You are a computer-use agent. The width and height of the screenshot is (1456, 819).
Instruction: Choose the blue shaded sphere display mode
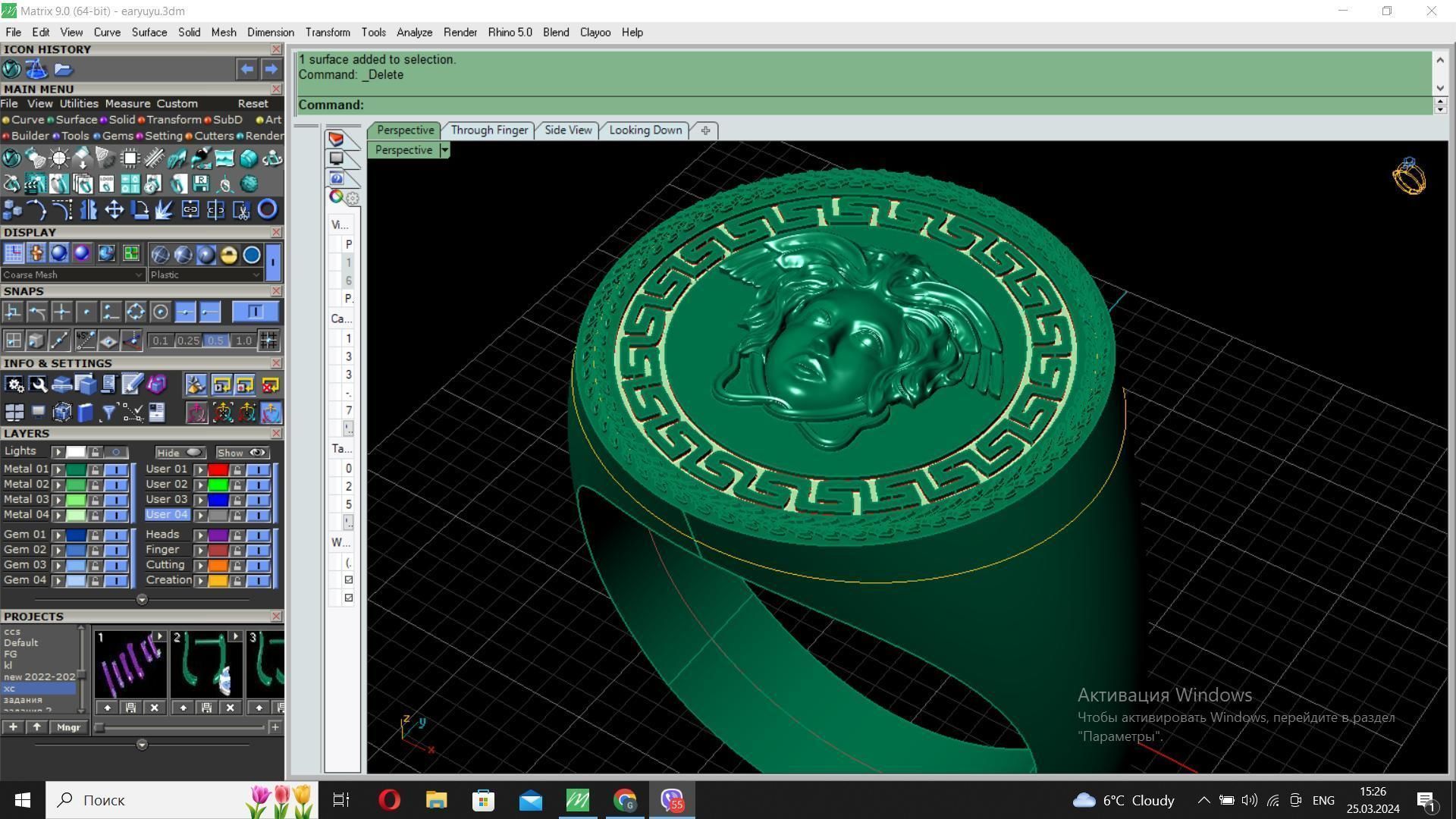coord(58,253)
